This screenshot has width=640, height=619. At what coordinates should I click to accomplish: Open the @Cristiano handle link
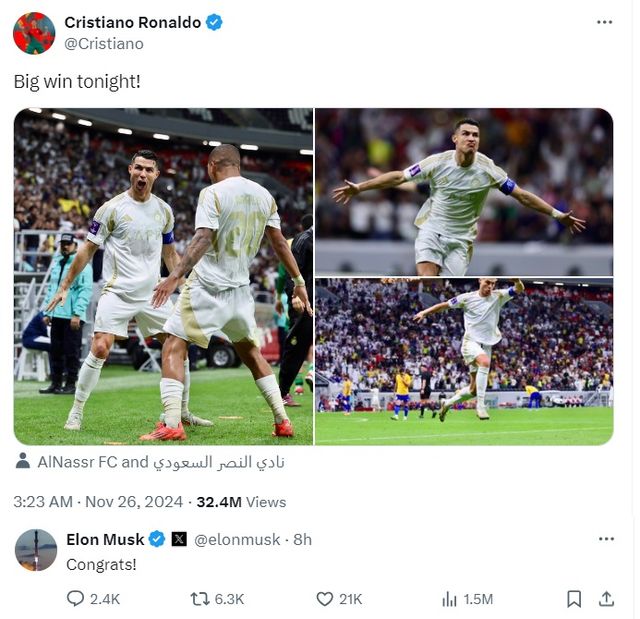coord(104,44)
